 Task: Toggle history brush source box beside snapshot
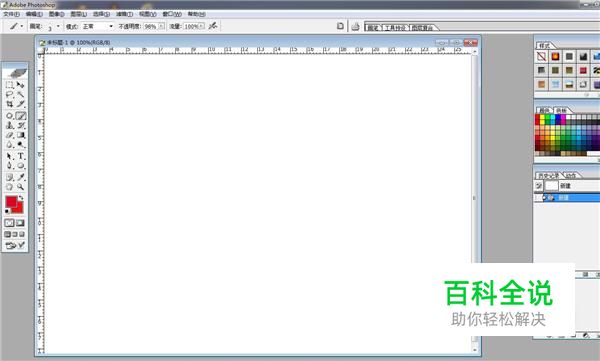coord(539,186)
